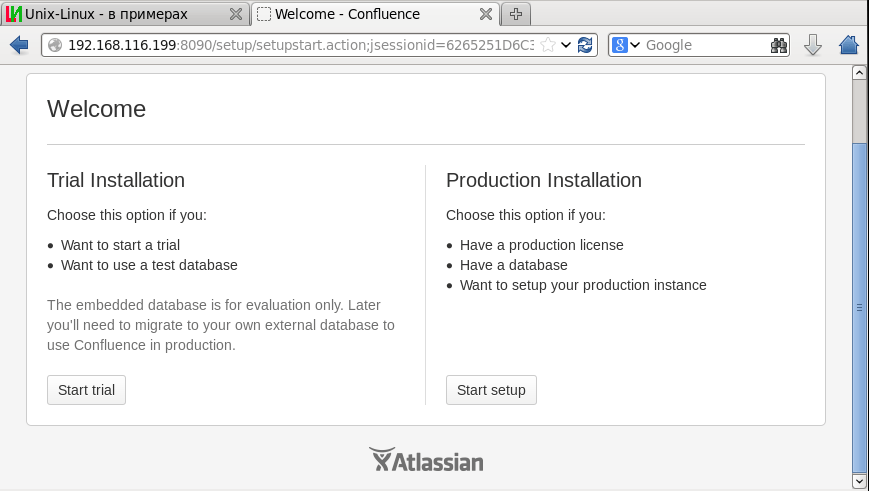Select the Welcome - Confluence tab
This screenshot has height=491, width=869.
point(360,14)
